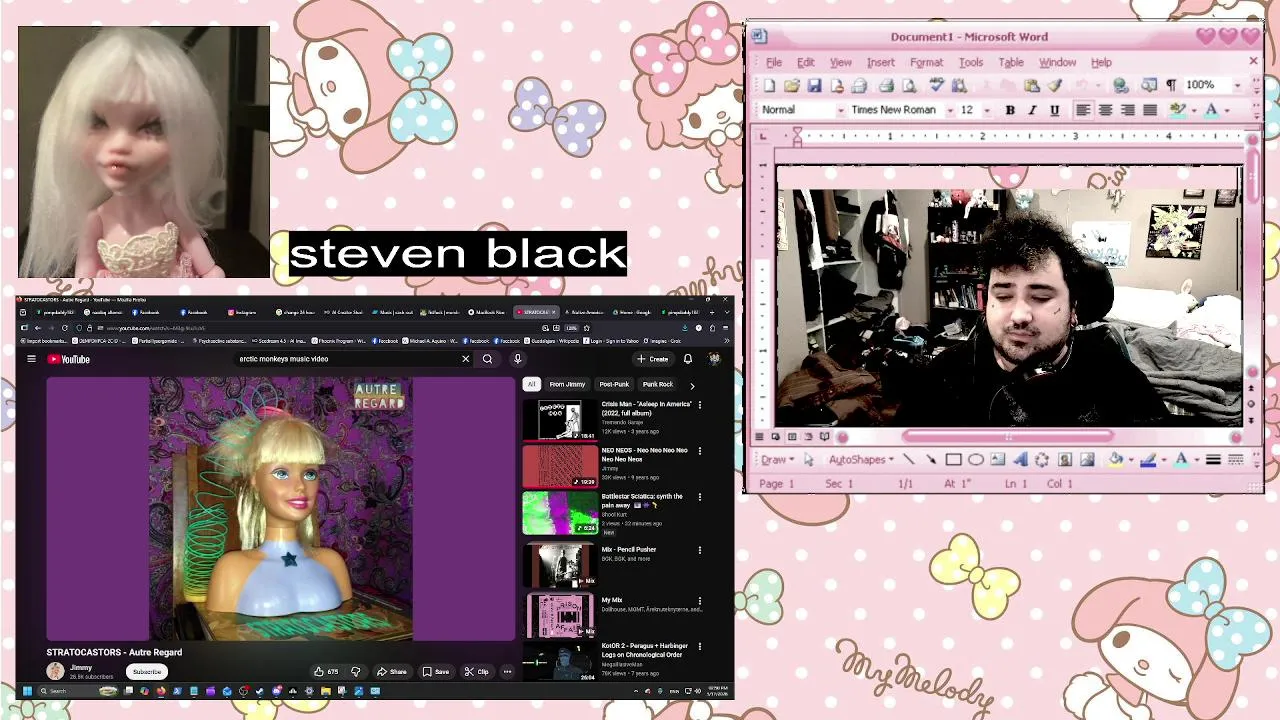Toggle the Show/Hide paragraph marks icon
Viewport: 1280px width, 720px height.
1171,85
